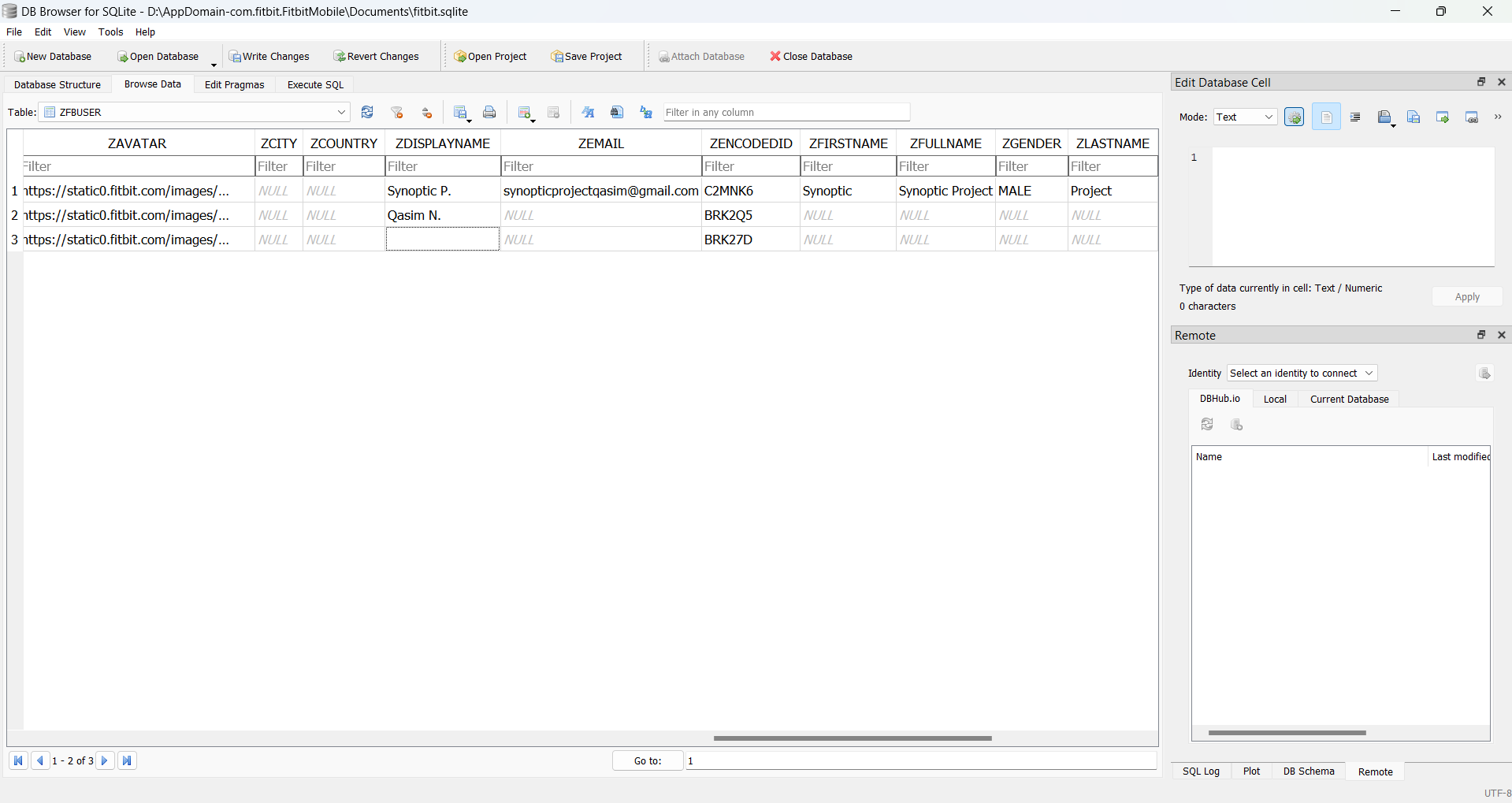Viewport: 1512px width, 803px height.
Task: Click the indent text icon in cell editor
Action: pyautogui.click(x=1355, y=117)
